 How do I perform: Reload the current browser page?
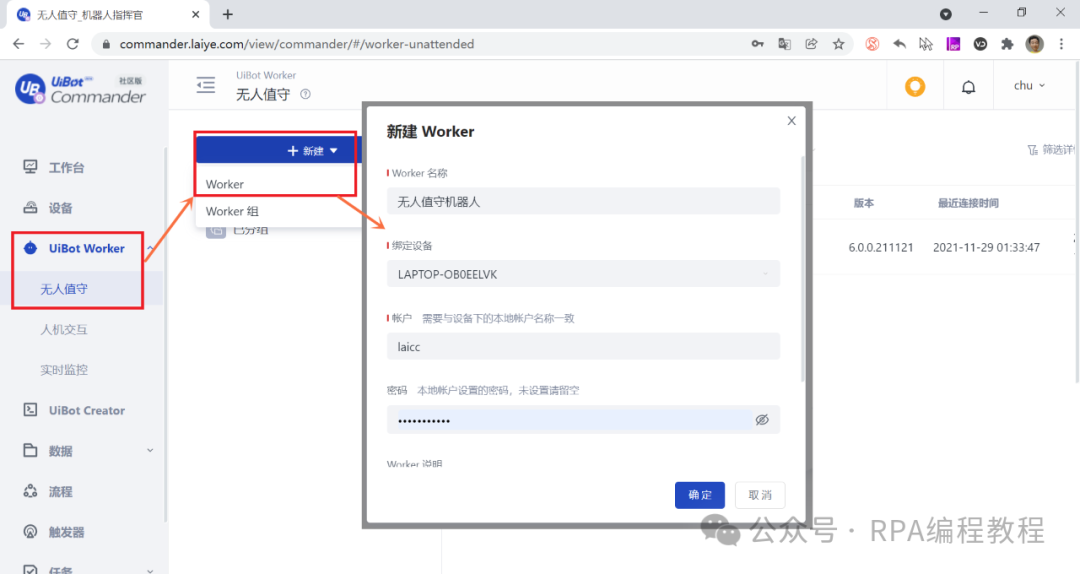pos(72,44)
